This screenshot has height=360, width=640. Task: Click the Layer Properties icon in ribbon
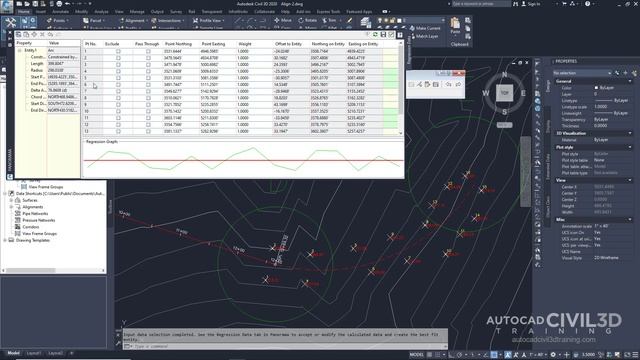[366, 22]
